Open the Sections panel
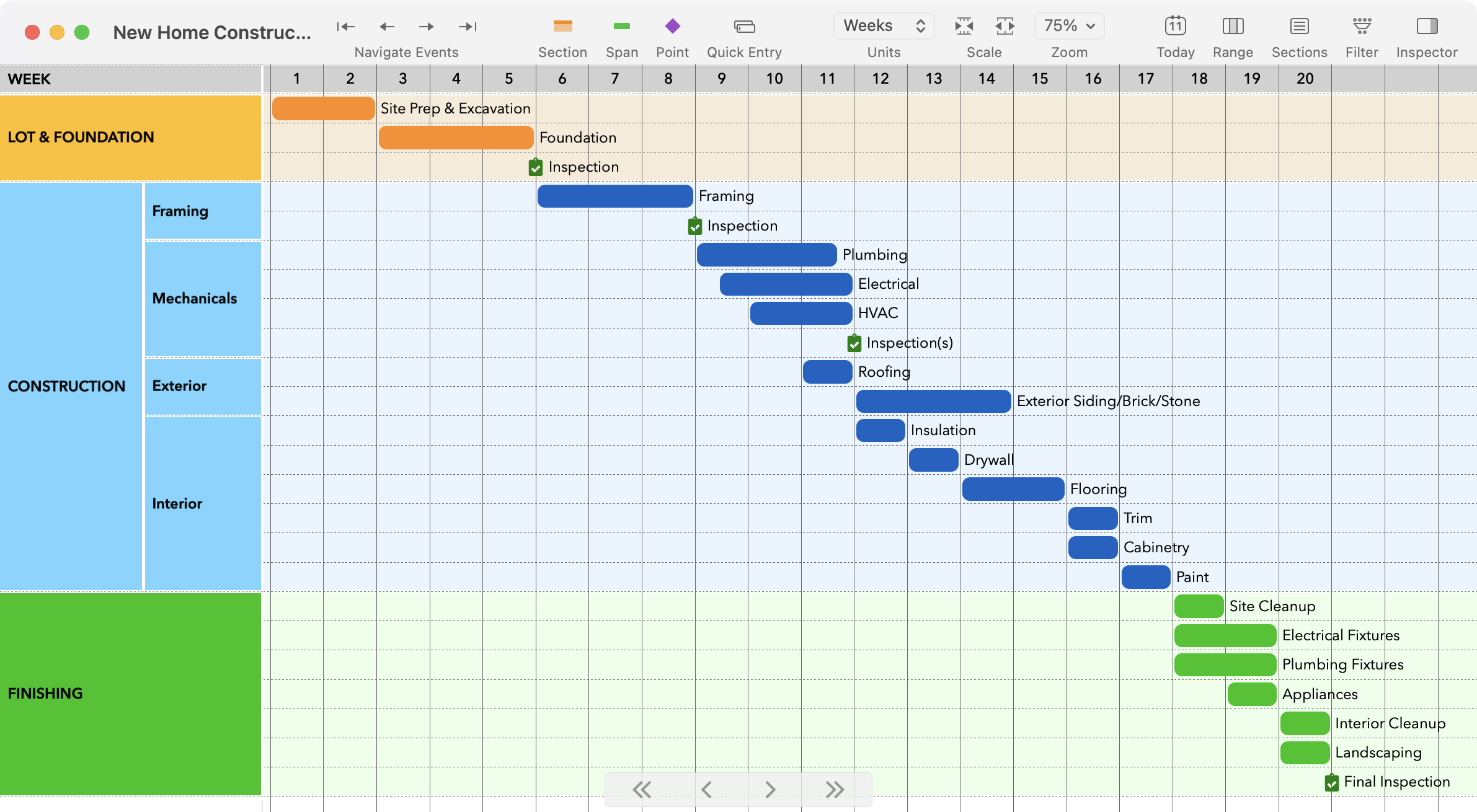 [x=1299, y=26]
